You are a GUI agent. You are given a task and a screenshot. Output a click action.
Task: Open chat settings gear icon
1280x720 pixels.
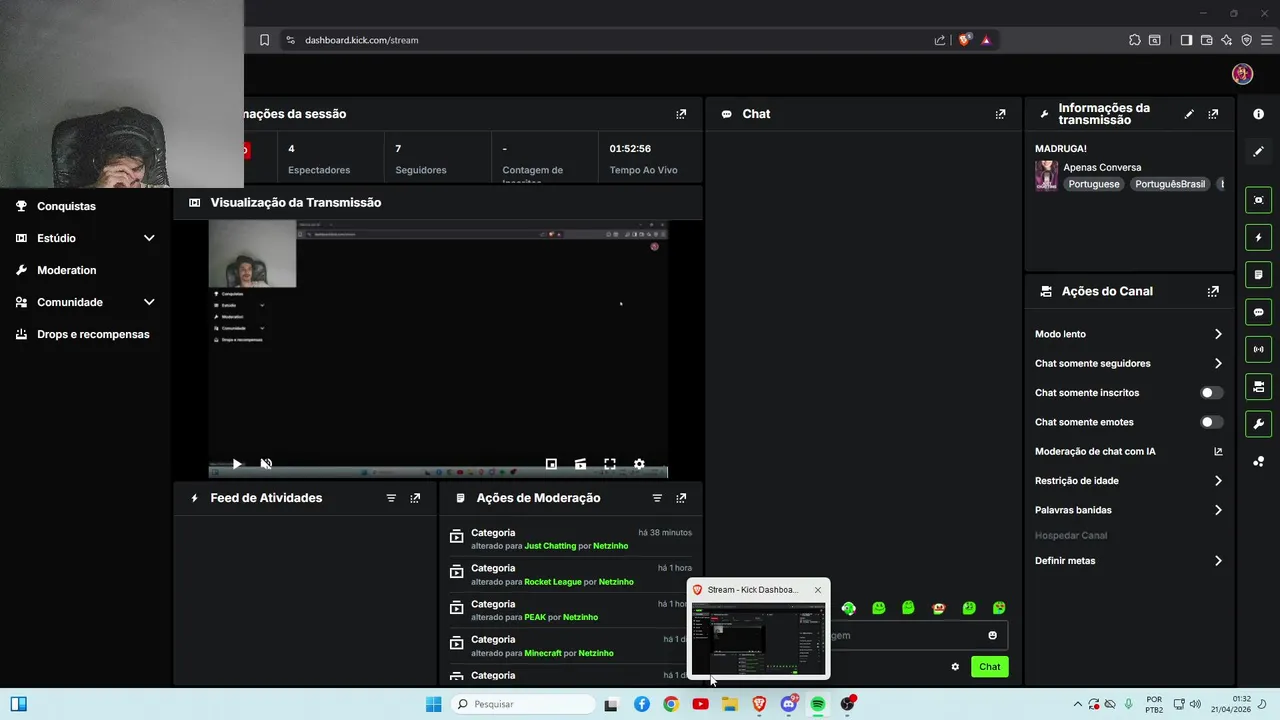[955, 667]
